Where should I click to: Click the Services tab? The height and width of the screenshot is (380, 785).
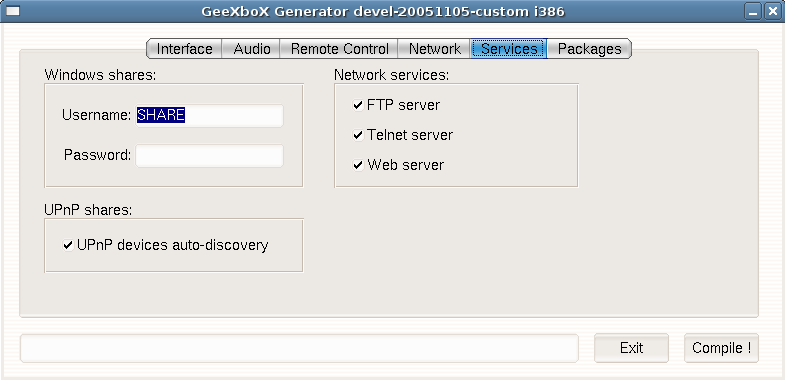(509, 49)
